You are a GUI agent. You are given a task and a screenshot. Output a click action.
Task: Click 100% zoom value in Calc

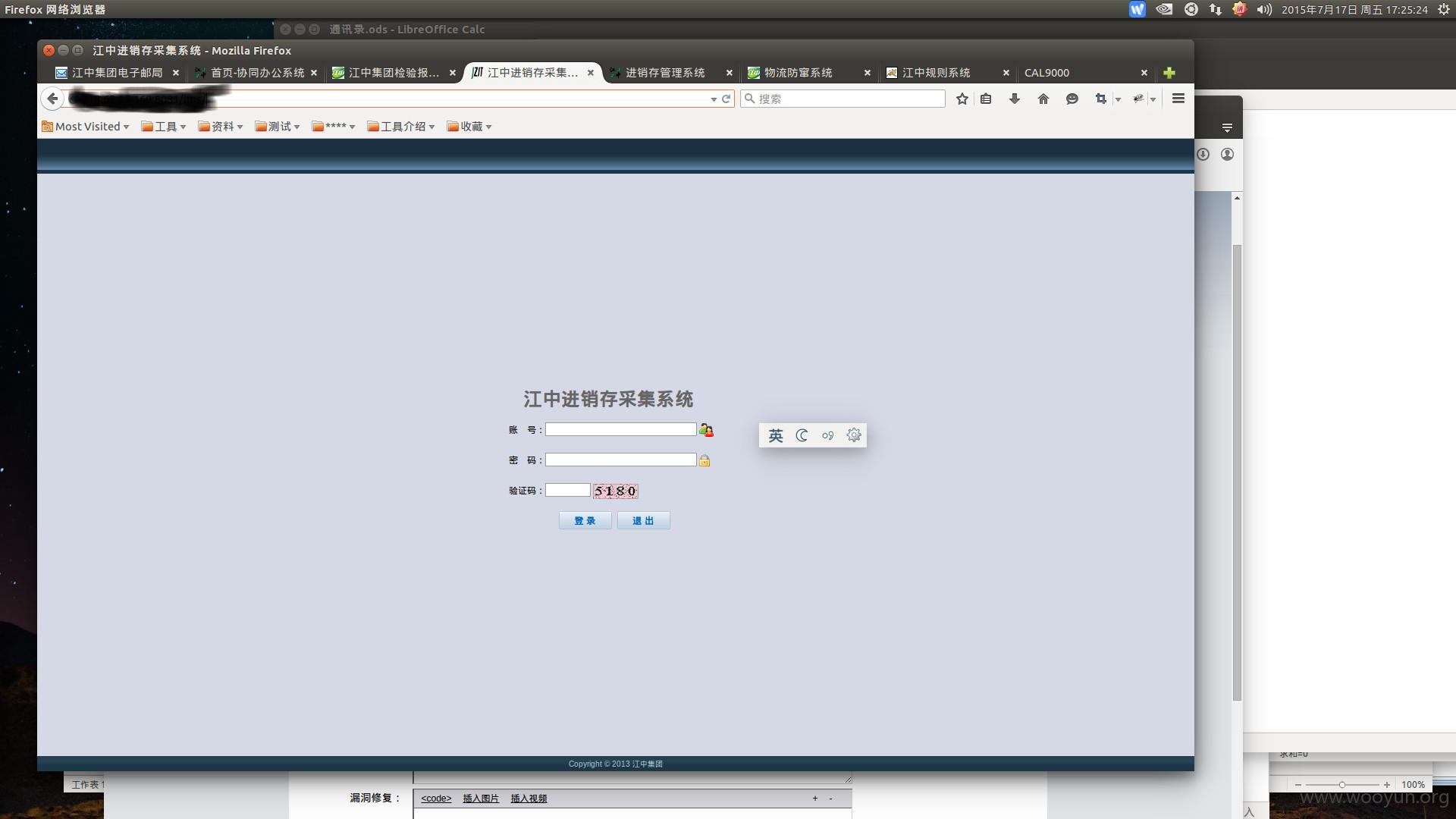coord(1413,785)
